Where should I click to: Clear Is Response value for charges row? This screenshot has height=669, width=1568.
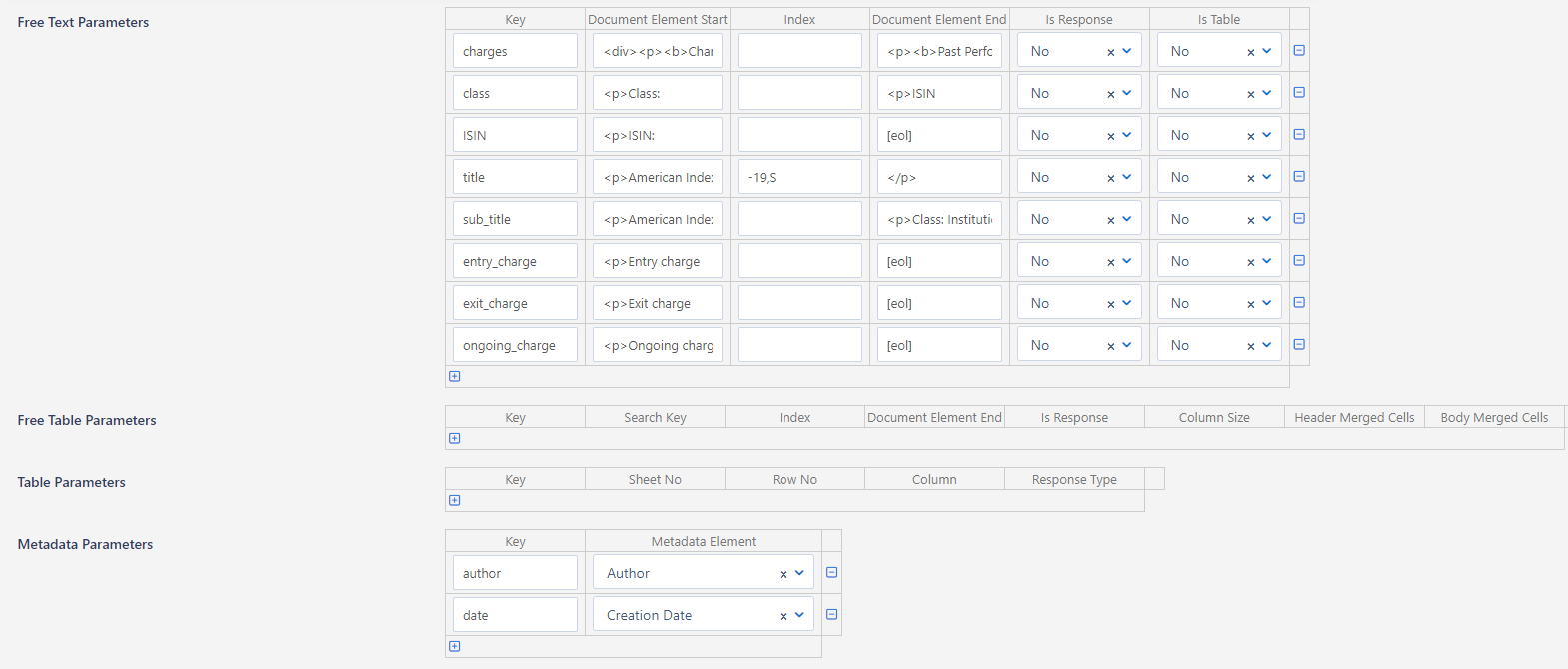[1110, 52]
